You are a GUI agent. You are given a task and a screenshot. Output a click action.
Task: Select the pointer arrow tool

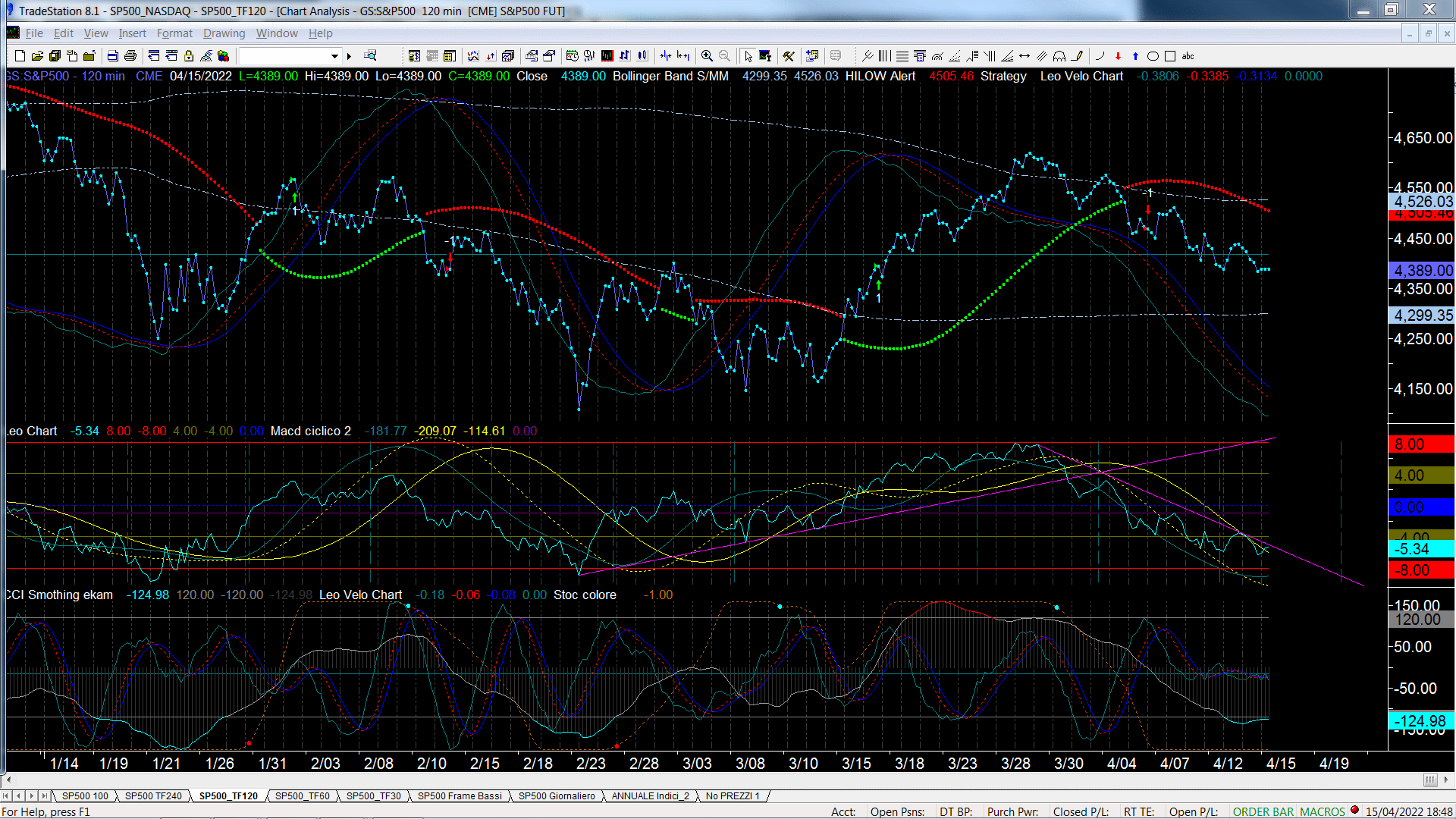748,56
